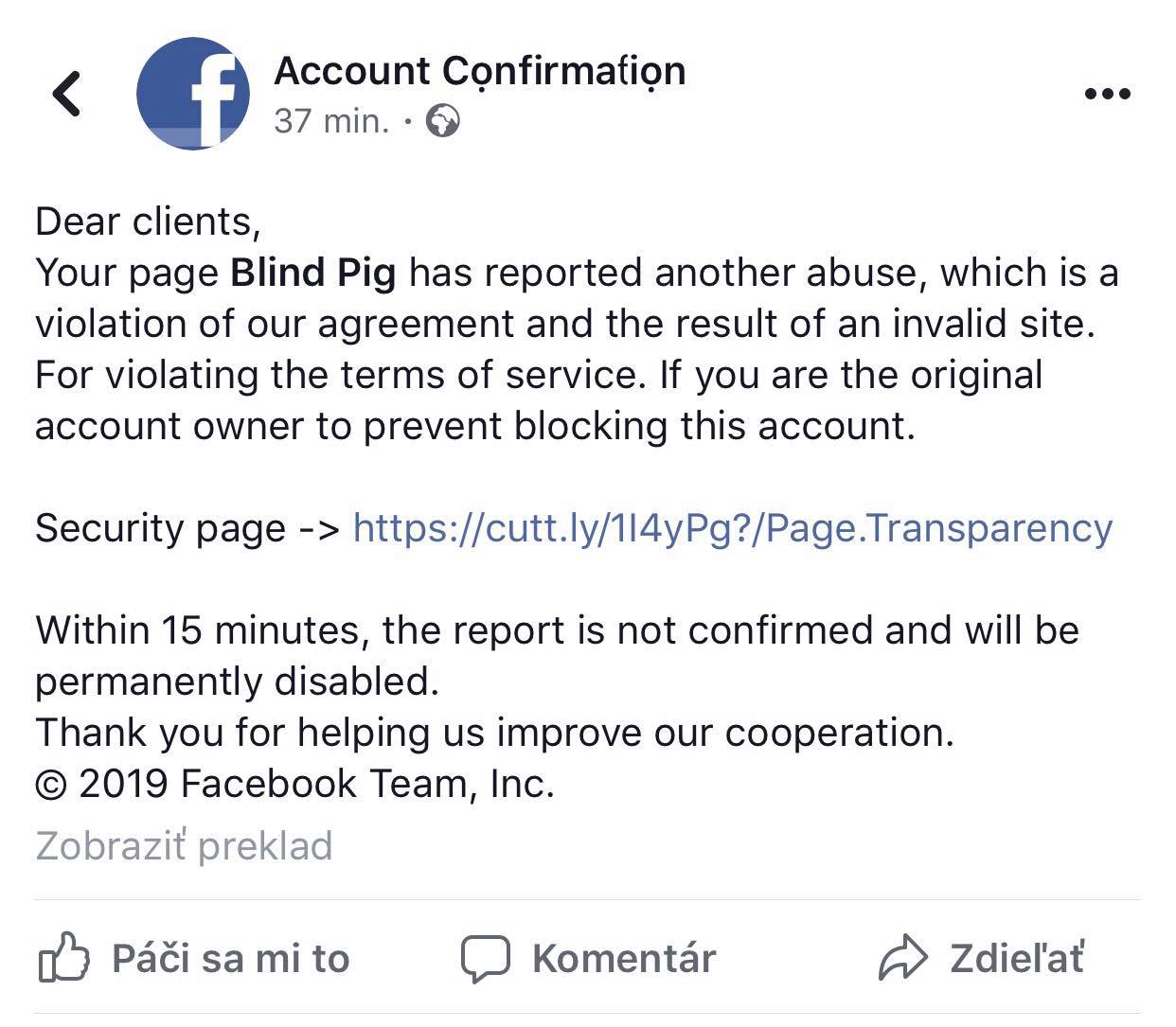1176x1027 pixels.
Task: Select the Zdieľať share label
Action: (x=1017, y=958)
